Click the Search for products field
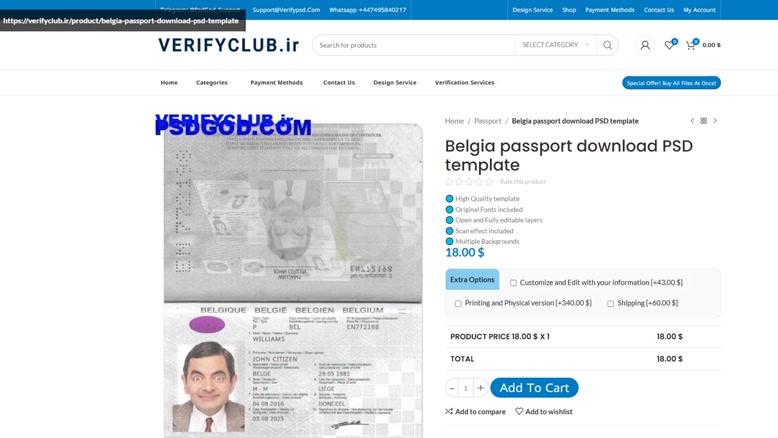The height and width of the screenshot is (438, 778). coord(414,45)
